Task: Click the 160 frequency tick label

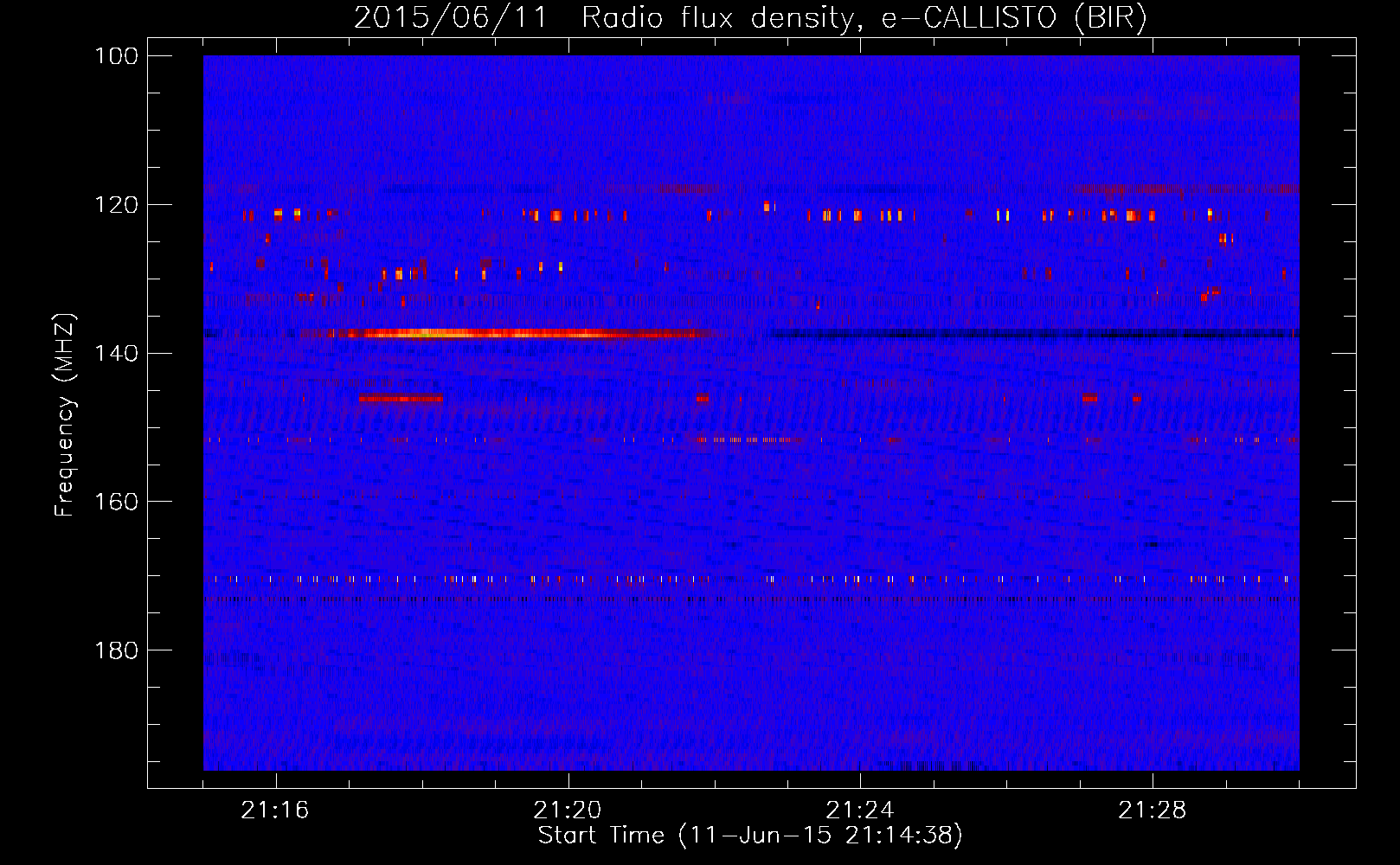Action: 115,502
